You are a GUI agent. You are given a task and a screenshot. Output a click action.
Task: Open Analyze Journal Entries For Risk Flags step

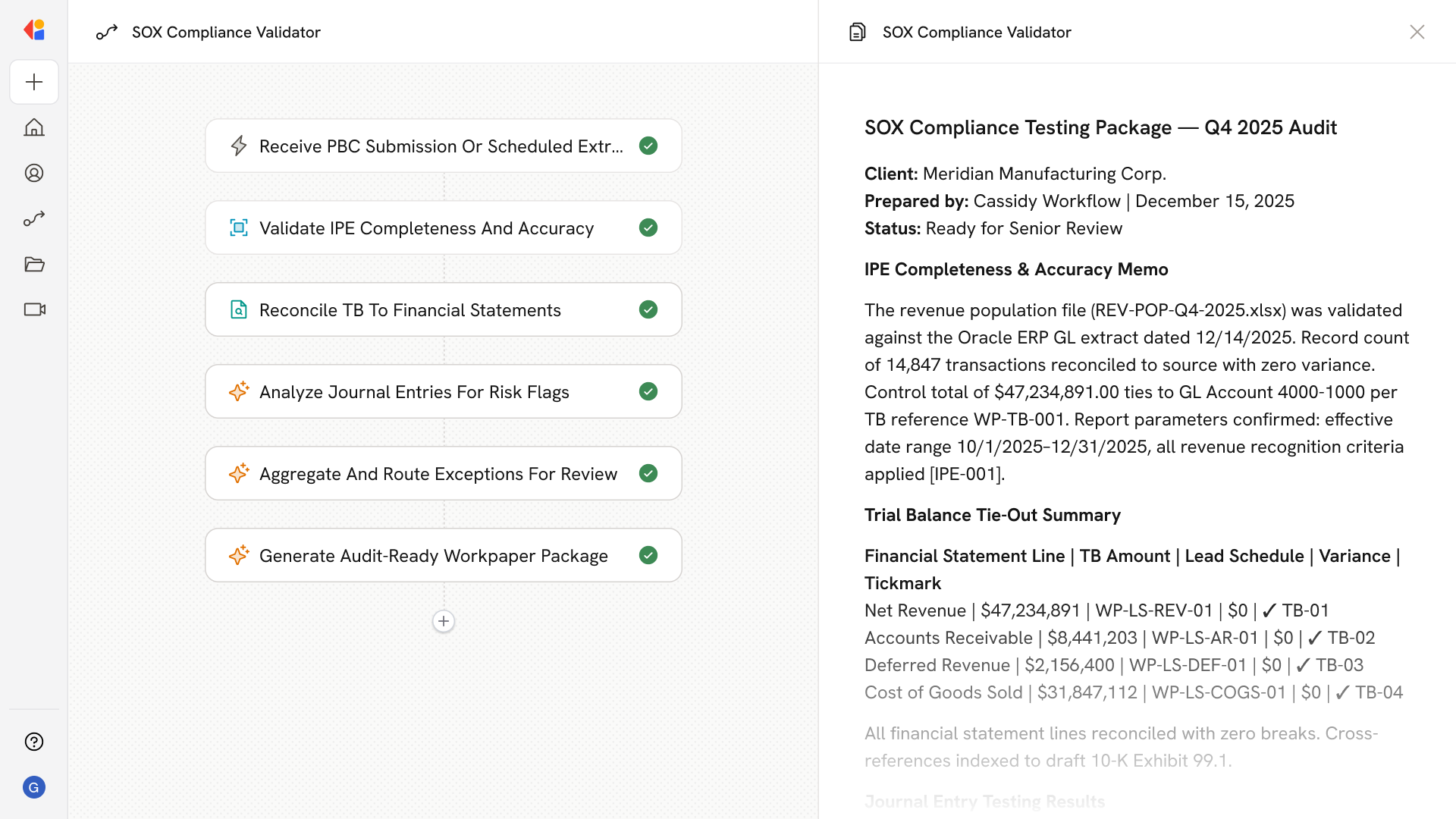point(414,391)
